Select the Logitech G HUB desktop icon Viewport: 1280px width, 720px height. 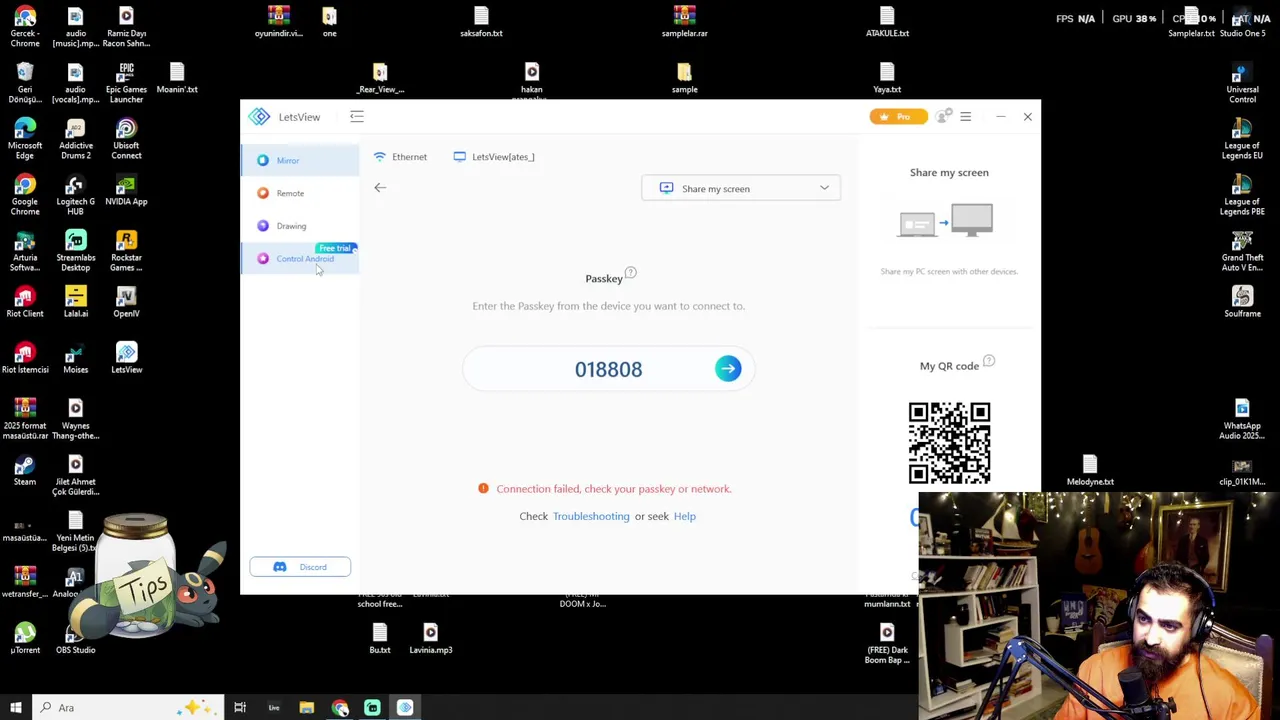75,194
